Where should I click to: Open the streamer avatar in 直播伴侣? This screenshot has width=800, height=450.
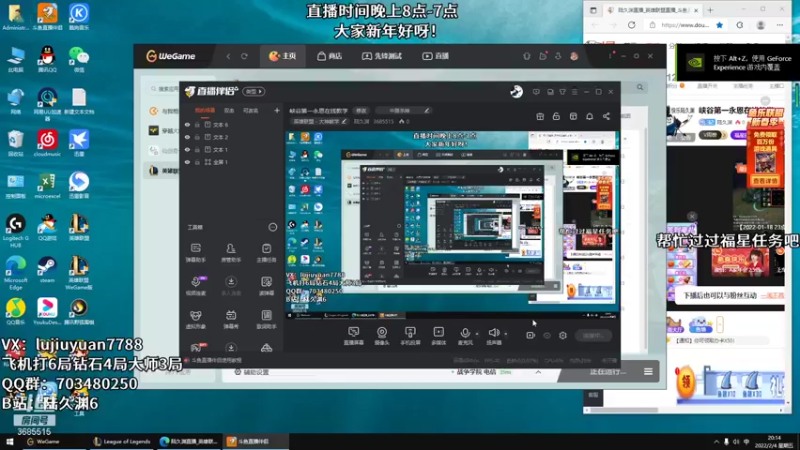(x=516, y=91)
